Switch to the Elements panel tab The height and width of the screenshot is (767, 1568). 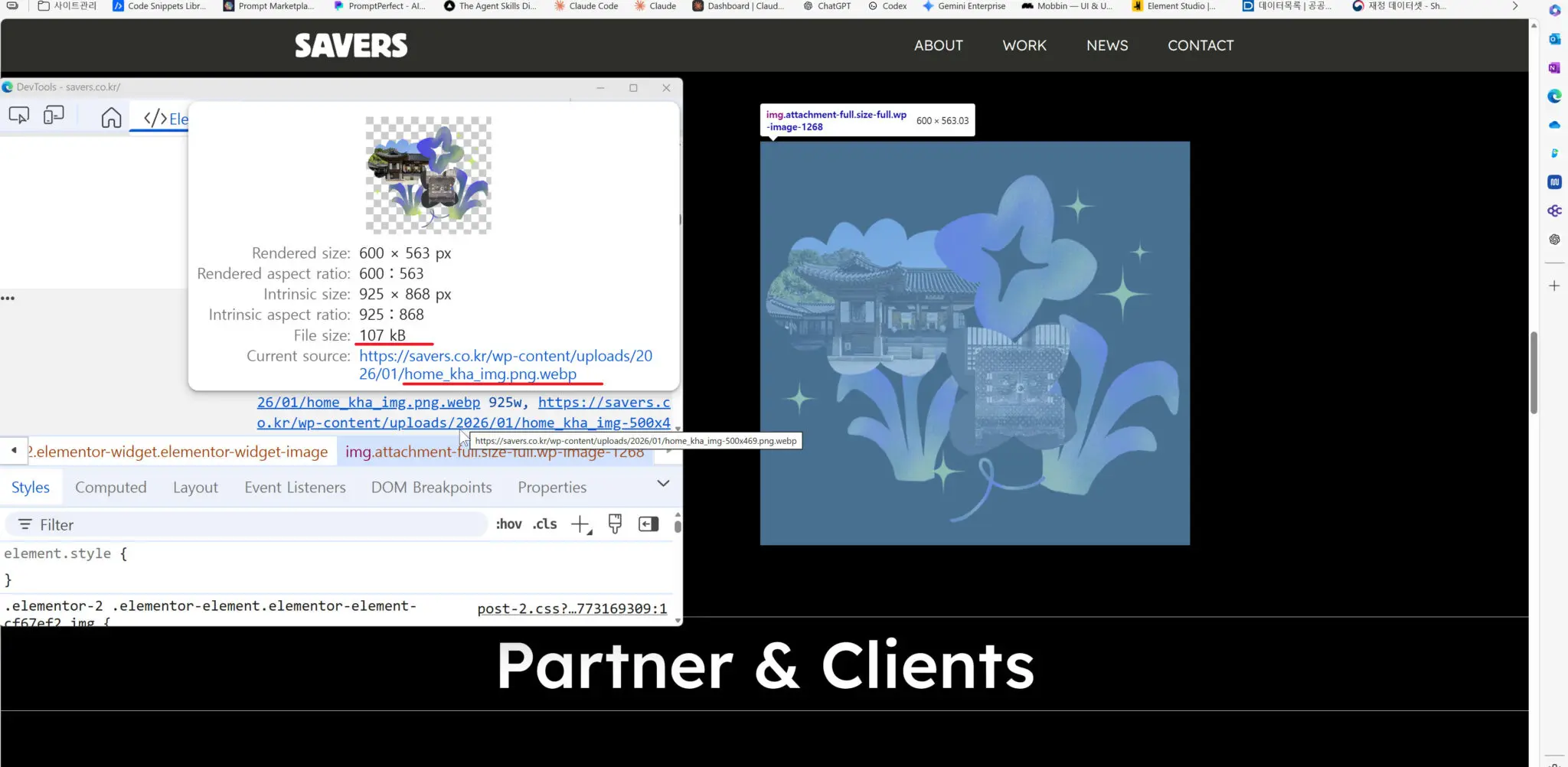[x=166, y=119]
